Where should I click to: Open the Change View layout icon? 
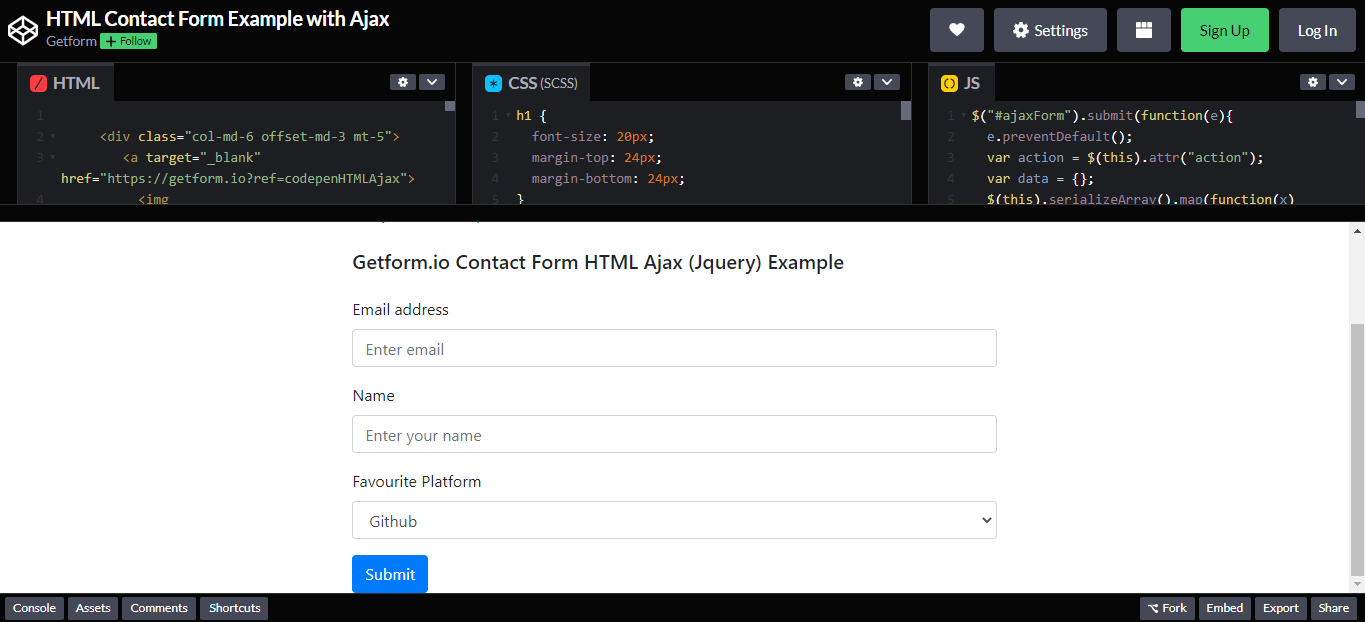(x=1143, y=30)
